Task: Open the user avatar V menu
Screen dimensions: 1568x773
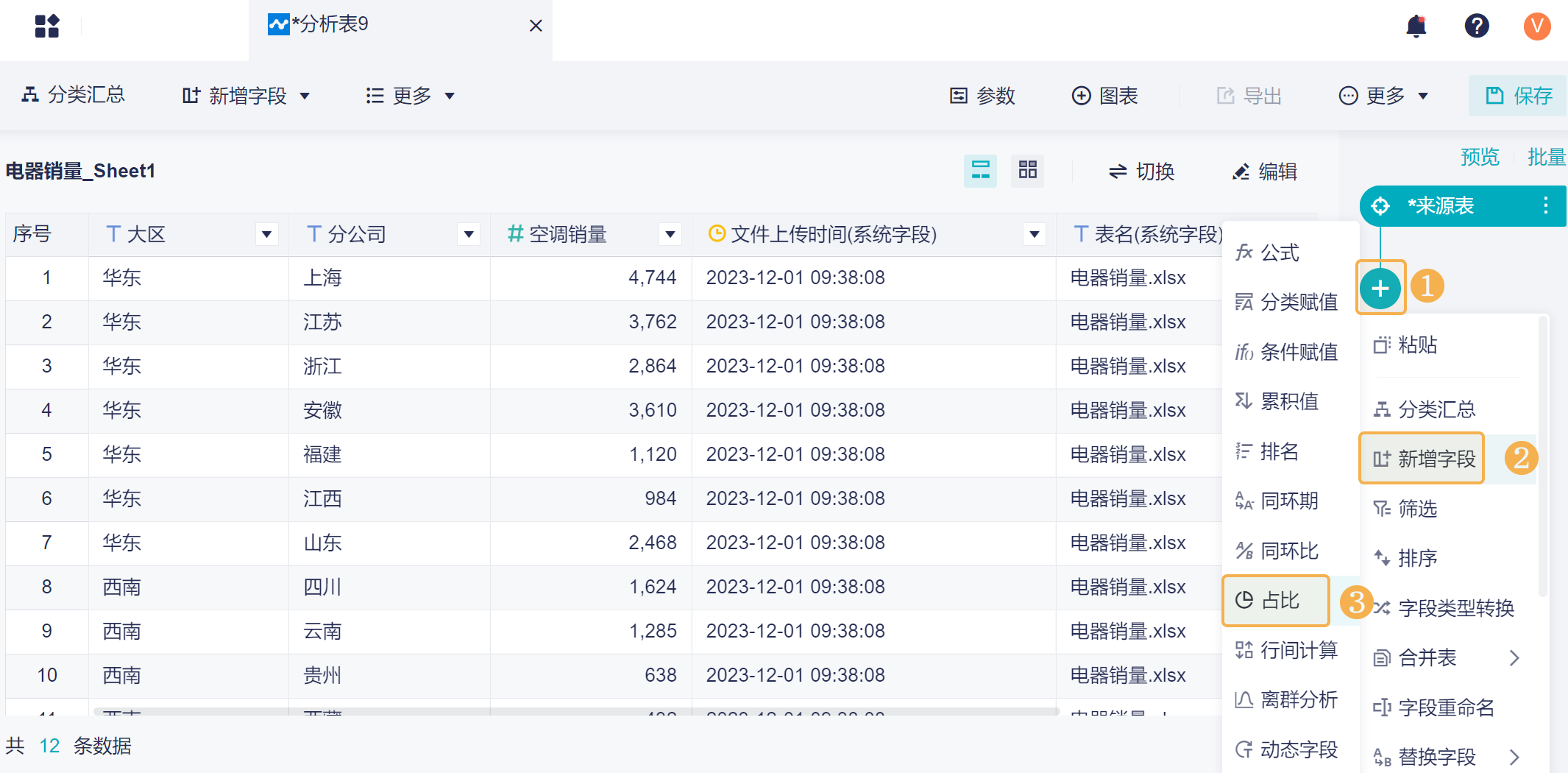Action: coord(1536,26)
